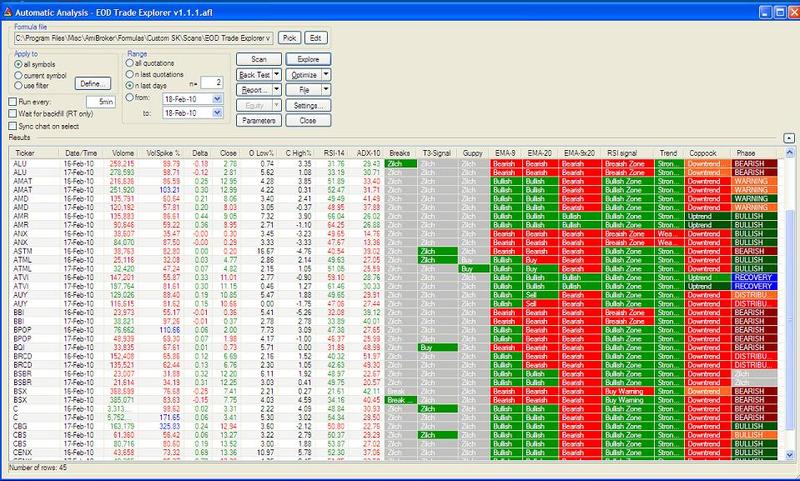Sort by VolSpike % column header

tap(159, 153)
